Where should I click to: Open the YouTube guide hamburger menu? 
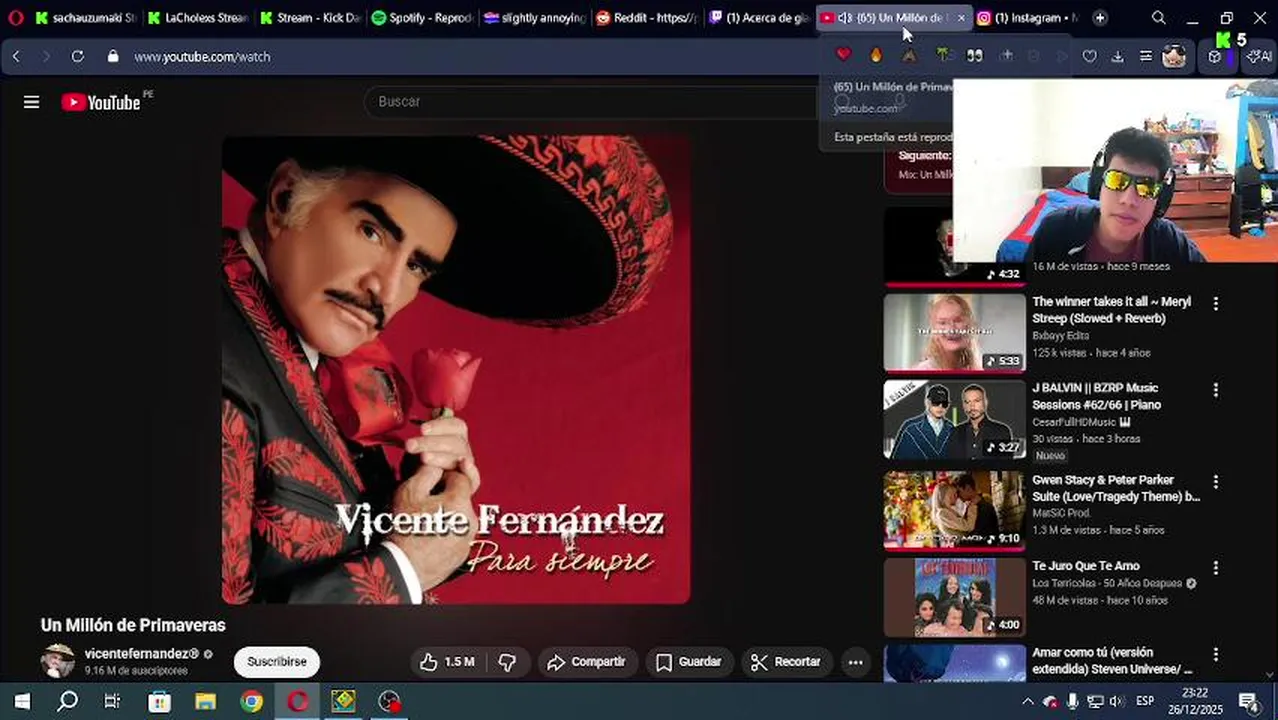click(x=31, y=102)
